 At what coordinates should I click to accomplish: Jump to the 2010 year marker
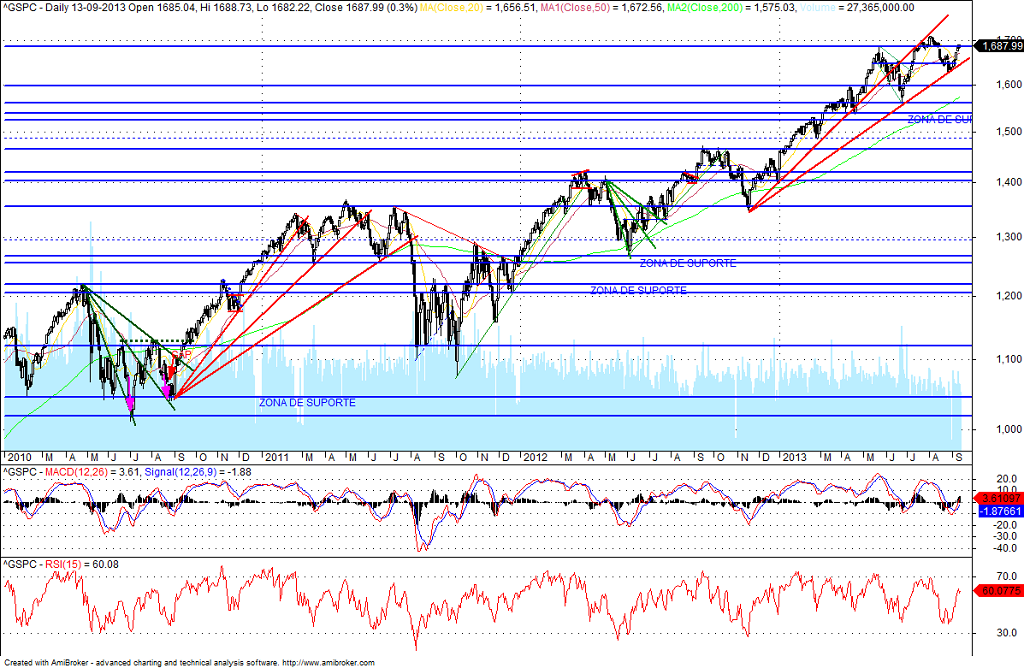(x=18, y=457)
